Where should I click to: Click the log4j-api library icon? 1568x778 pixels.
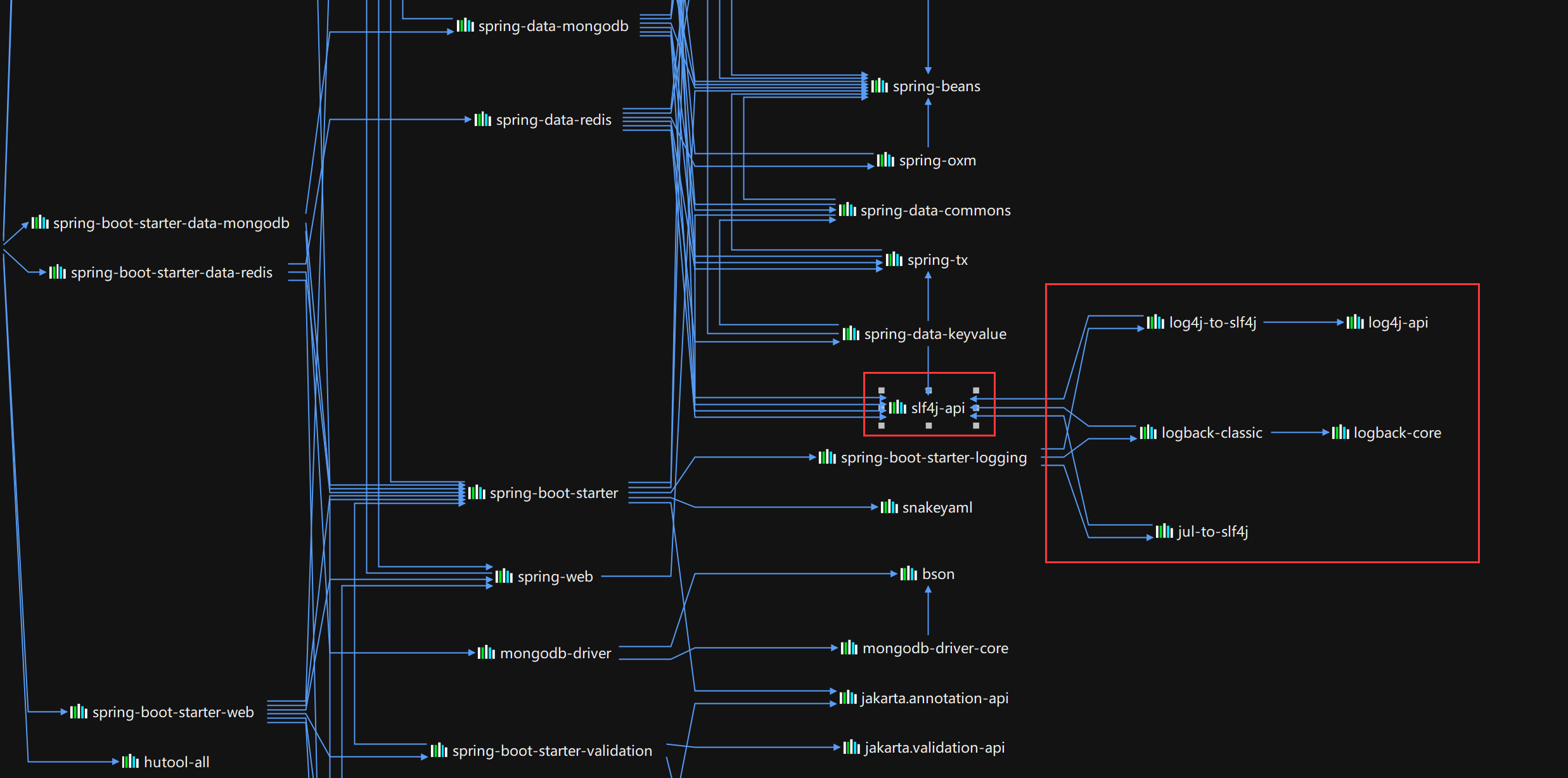pyautogui.click(x=1354, y=322)
